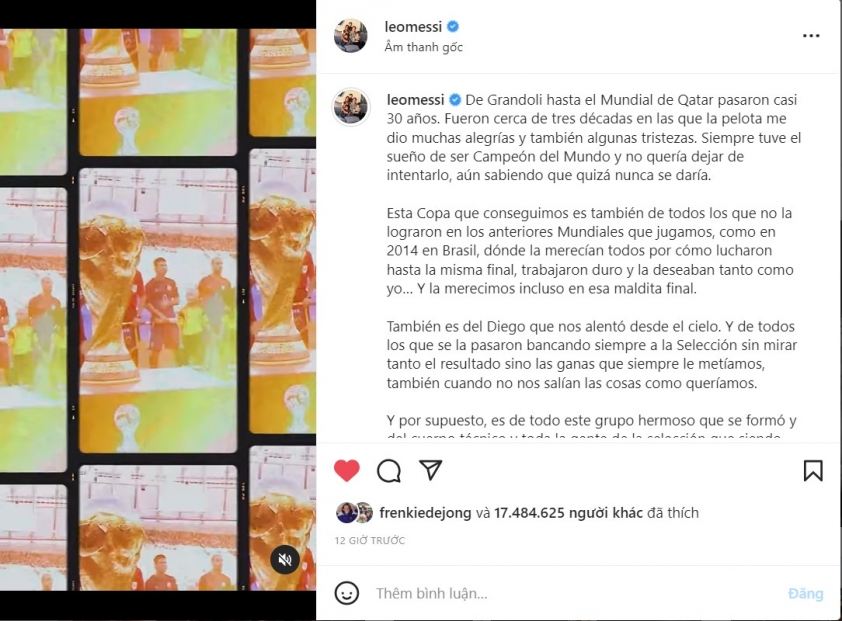Screen dimensions: 842x621
Task: Click leomessi username in the caption
Action: [x=415, y=100]
